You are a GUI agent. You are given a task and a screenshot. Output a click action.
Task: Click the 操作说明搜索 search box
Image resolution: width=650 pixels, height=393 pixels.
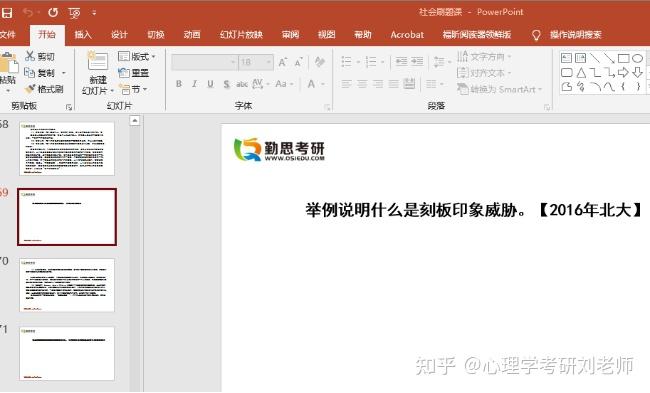[x=575, y=34]
